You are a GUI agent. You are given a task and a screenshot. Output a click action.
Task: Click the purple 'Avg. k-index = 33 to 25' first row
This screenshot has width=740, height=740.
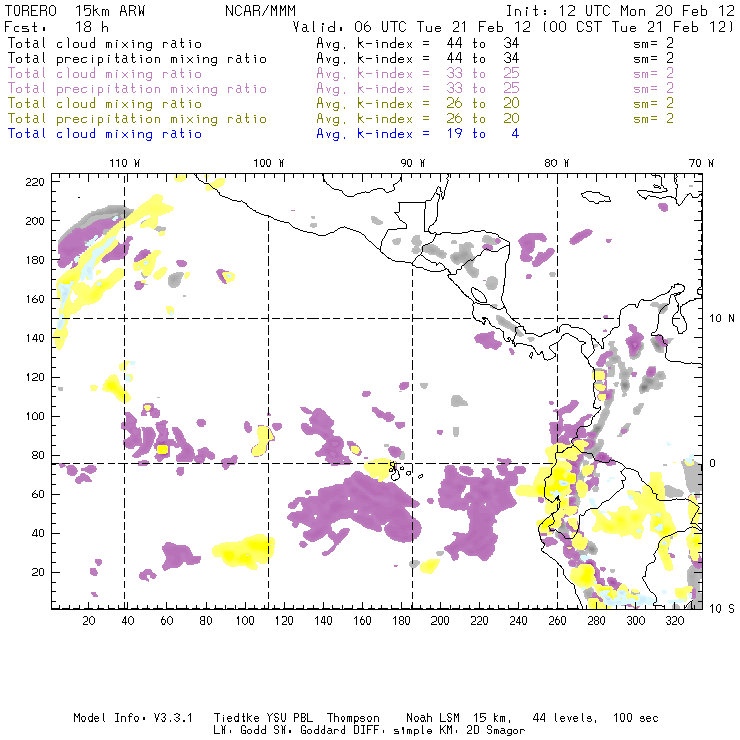pyautogui.click(x=418, y=74)
